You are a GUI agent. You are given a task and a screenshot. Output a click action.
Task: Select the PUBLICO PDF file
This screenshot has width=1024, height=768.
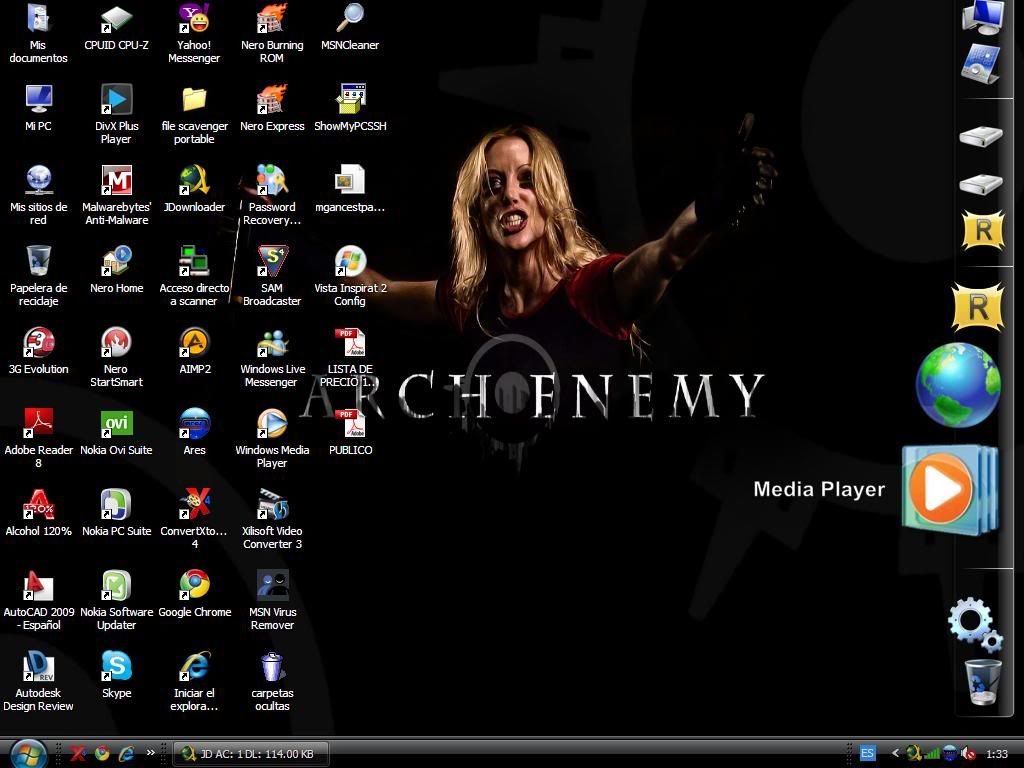click(349, 432)
